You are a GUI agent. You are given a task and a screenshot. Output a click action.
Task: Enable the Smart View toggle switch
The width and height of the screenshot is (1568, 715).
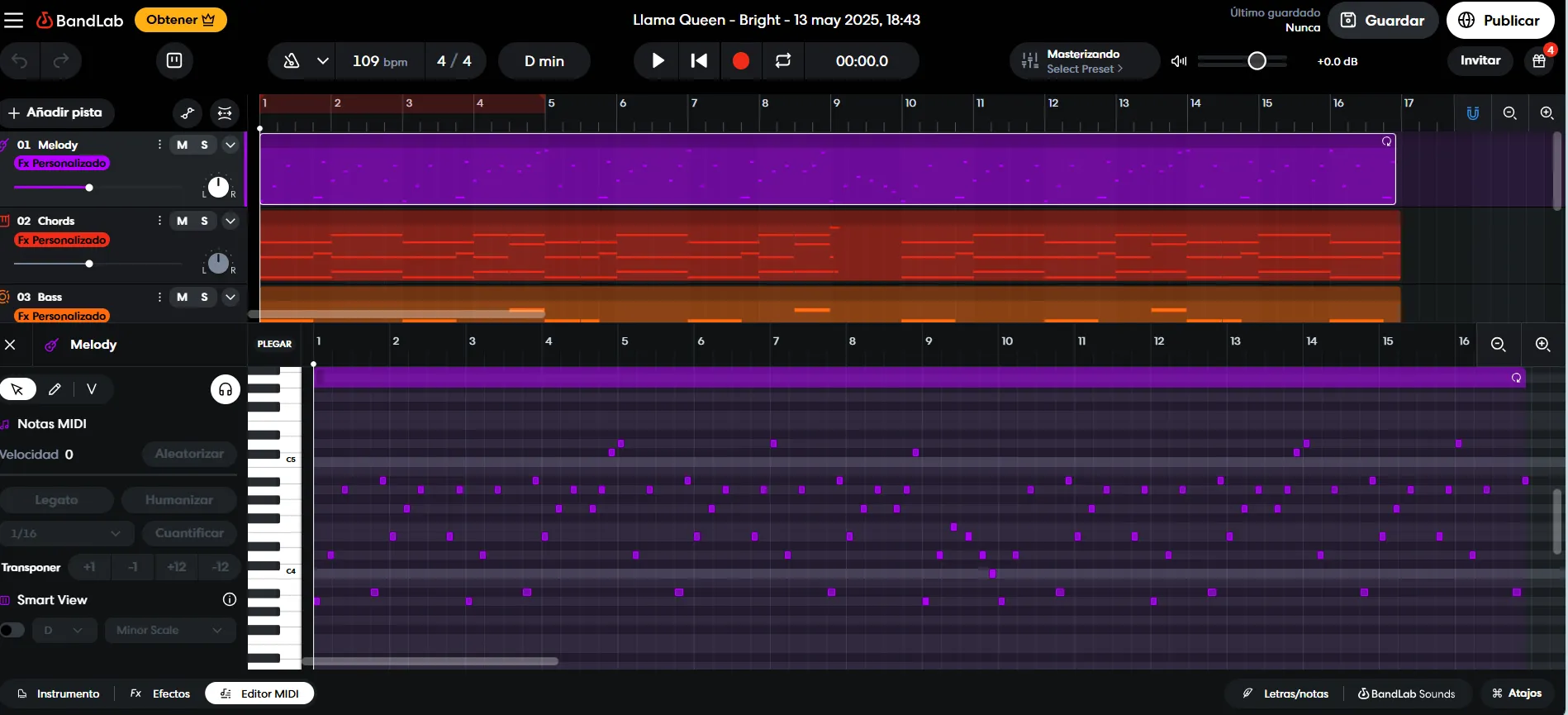[x=12, y=630]
